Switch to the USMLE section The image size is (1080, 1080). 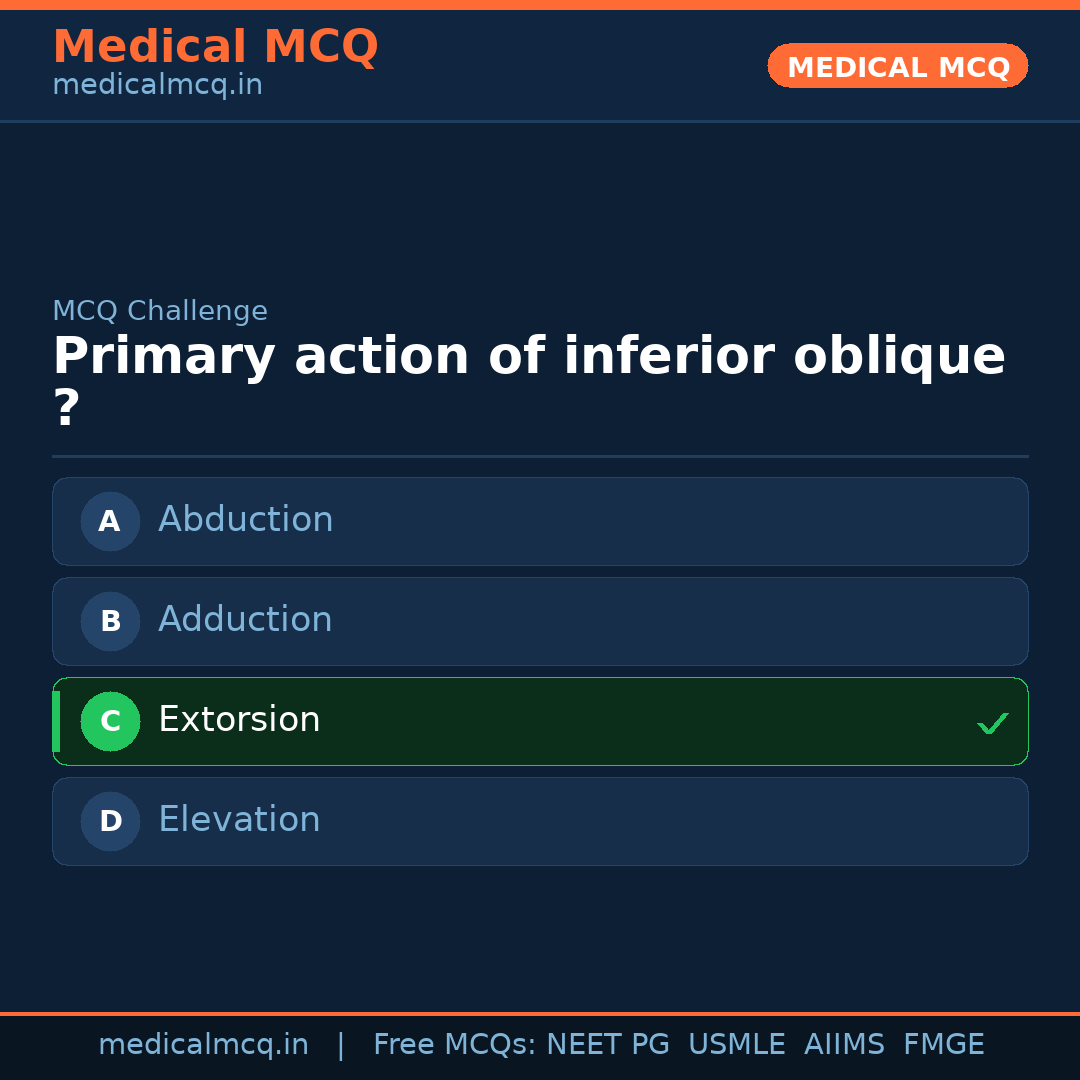(737, 1043)
